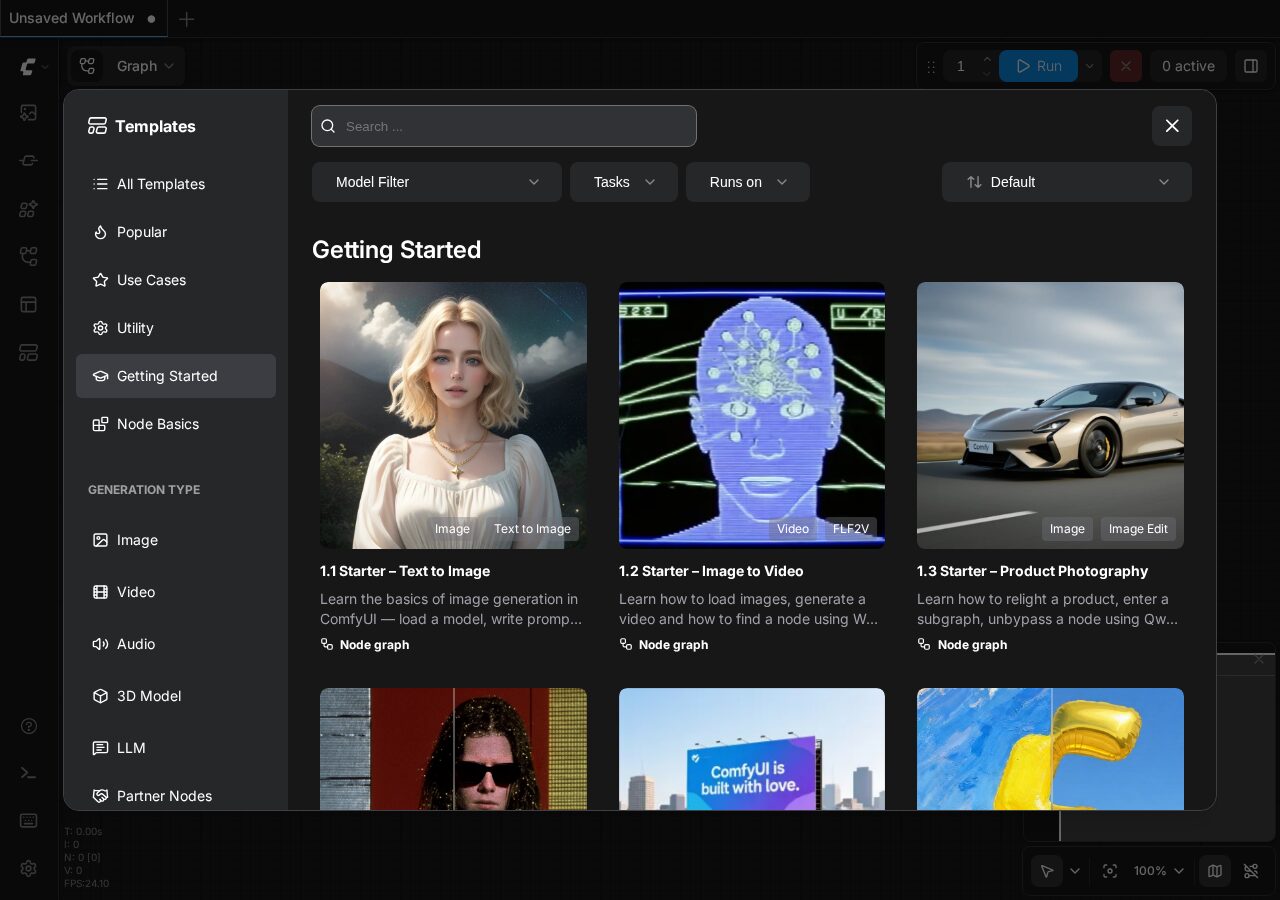The image size is (1280, 900).
Task: Click the templates icon in the left sidebar
Action: 29,353
